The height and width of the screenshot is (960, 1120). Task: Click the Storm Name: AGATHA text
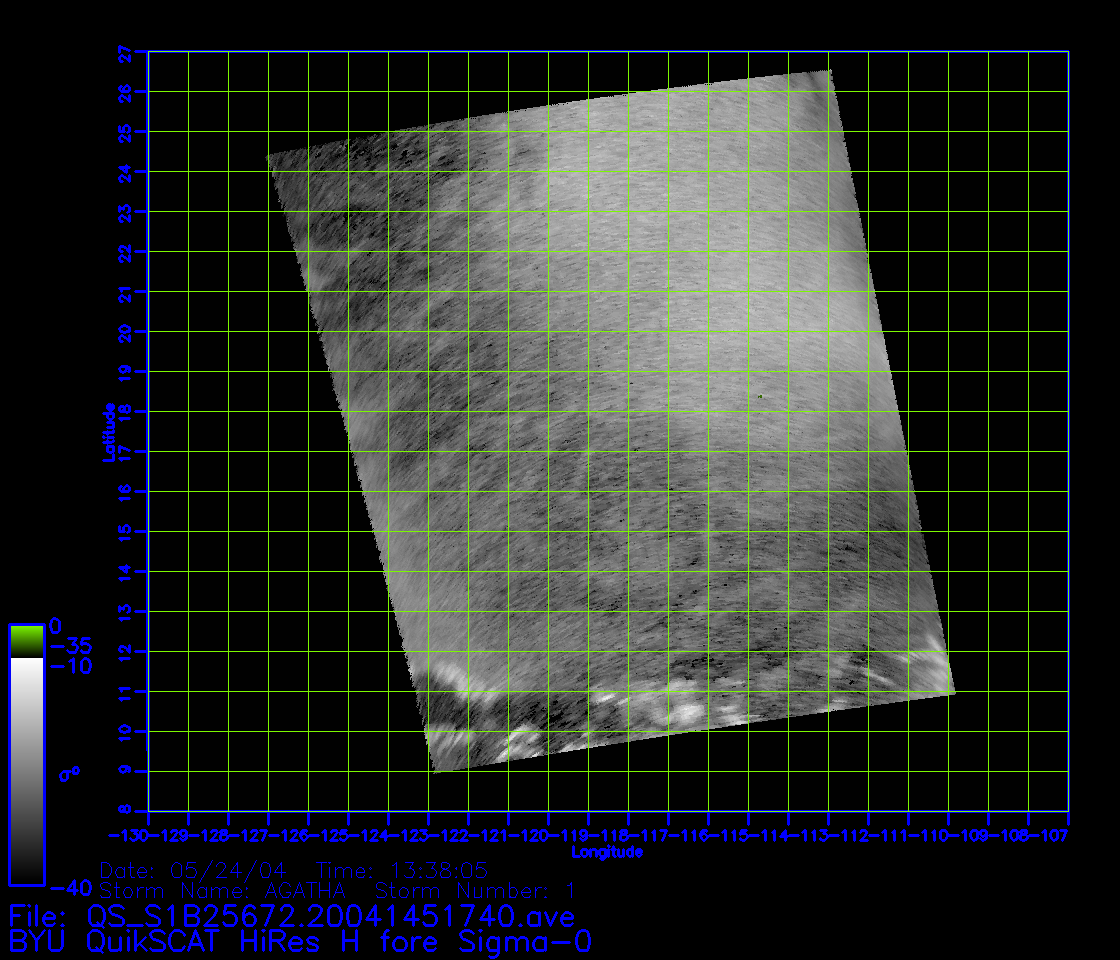(222, 890)
